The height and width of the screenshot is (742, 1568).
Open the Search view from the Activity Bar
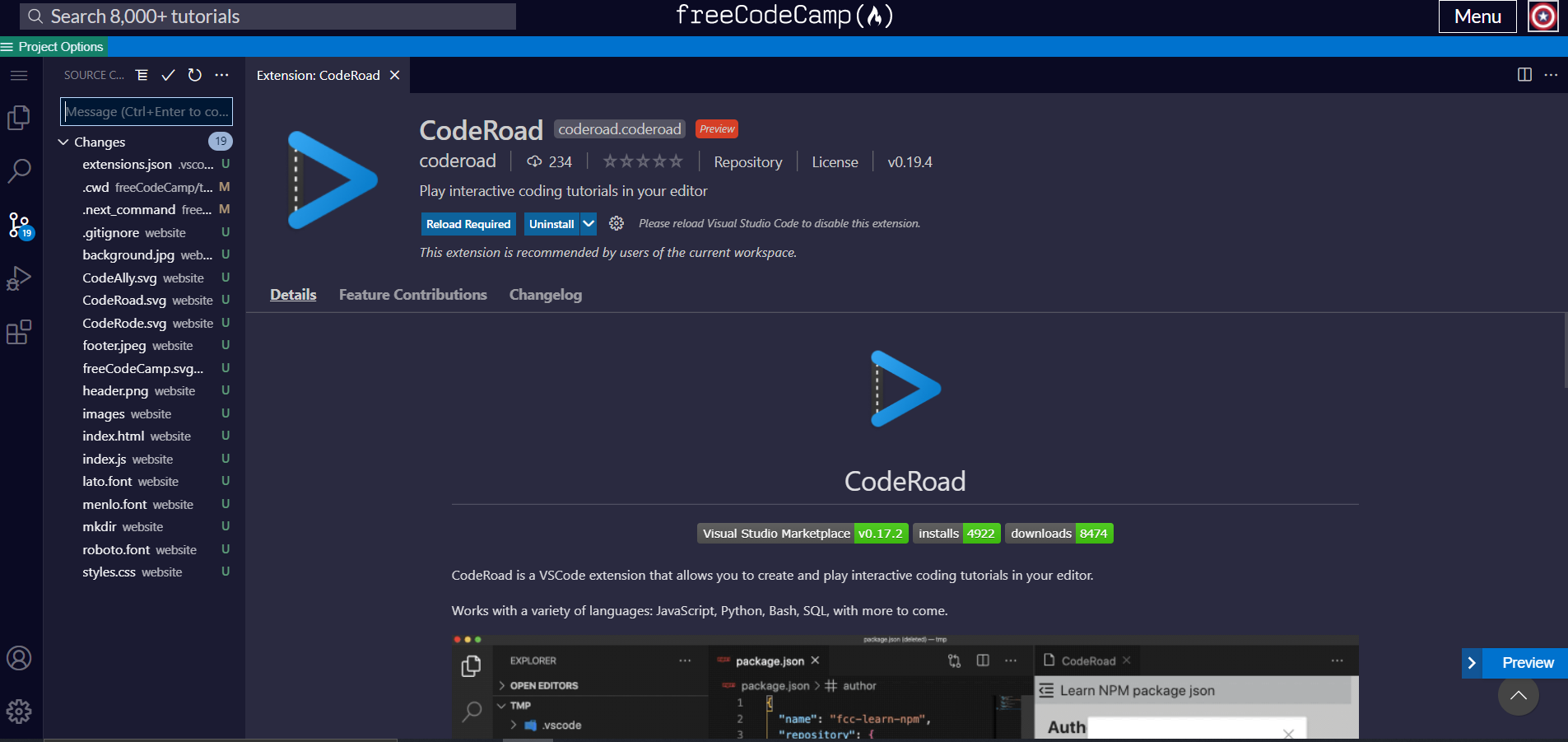coord(18,170)
